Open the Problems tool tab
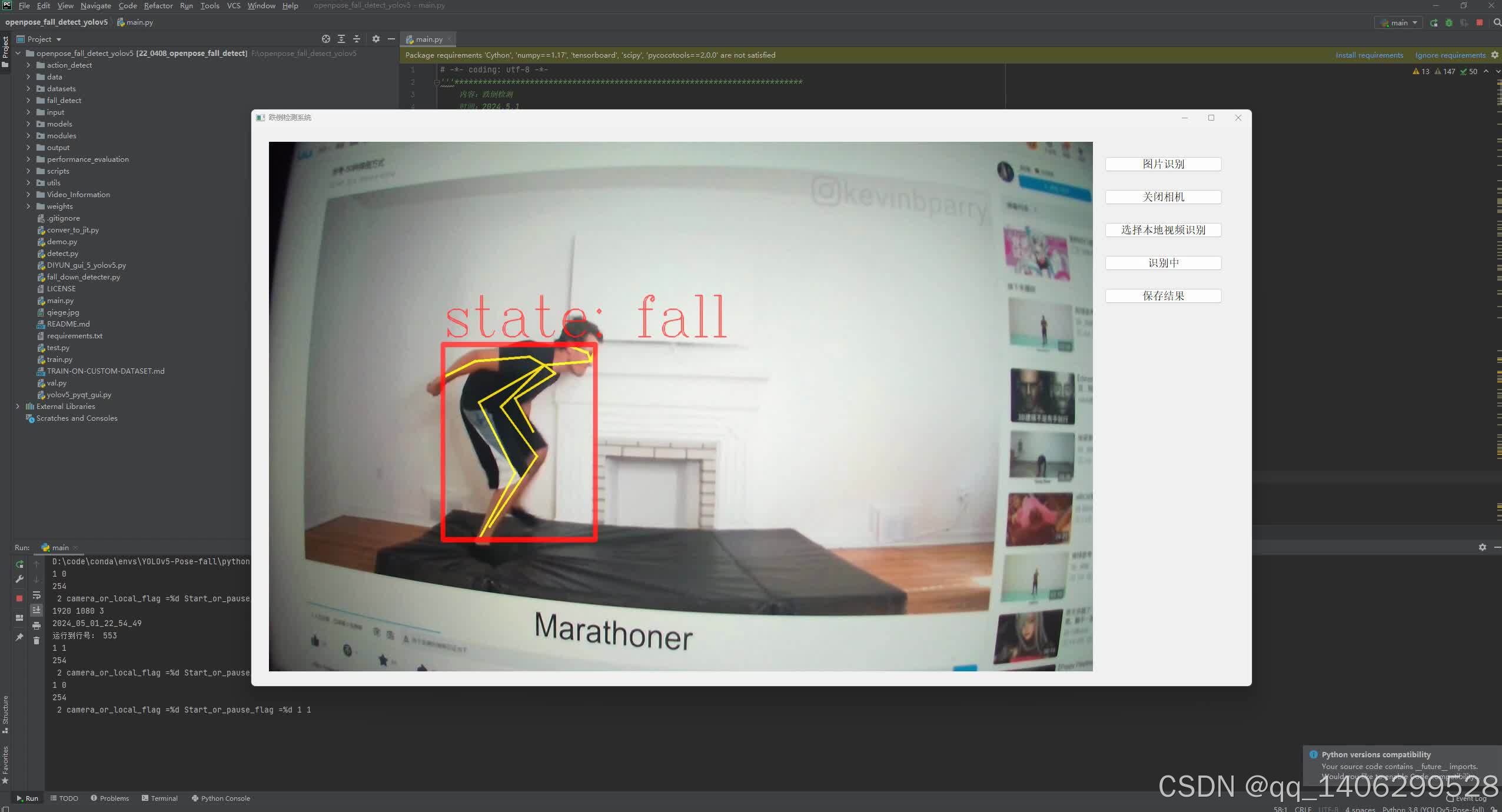This screenshot has width=1502, height=812. (110, 798)
